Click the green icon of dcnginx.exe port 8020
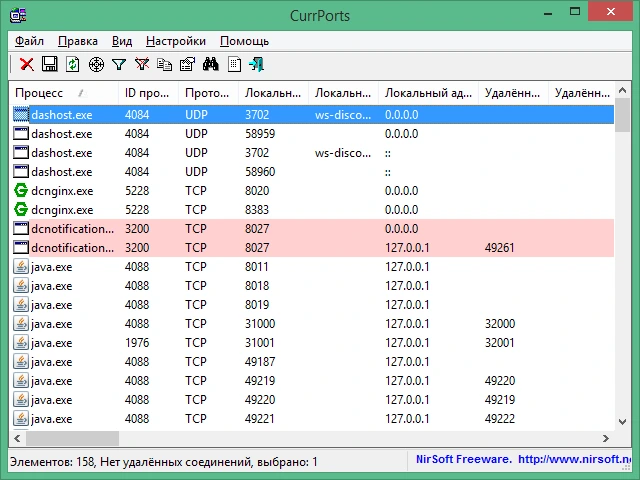 coord(21,191)
